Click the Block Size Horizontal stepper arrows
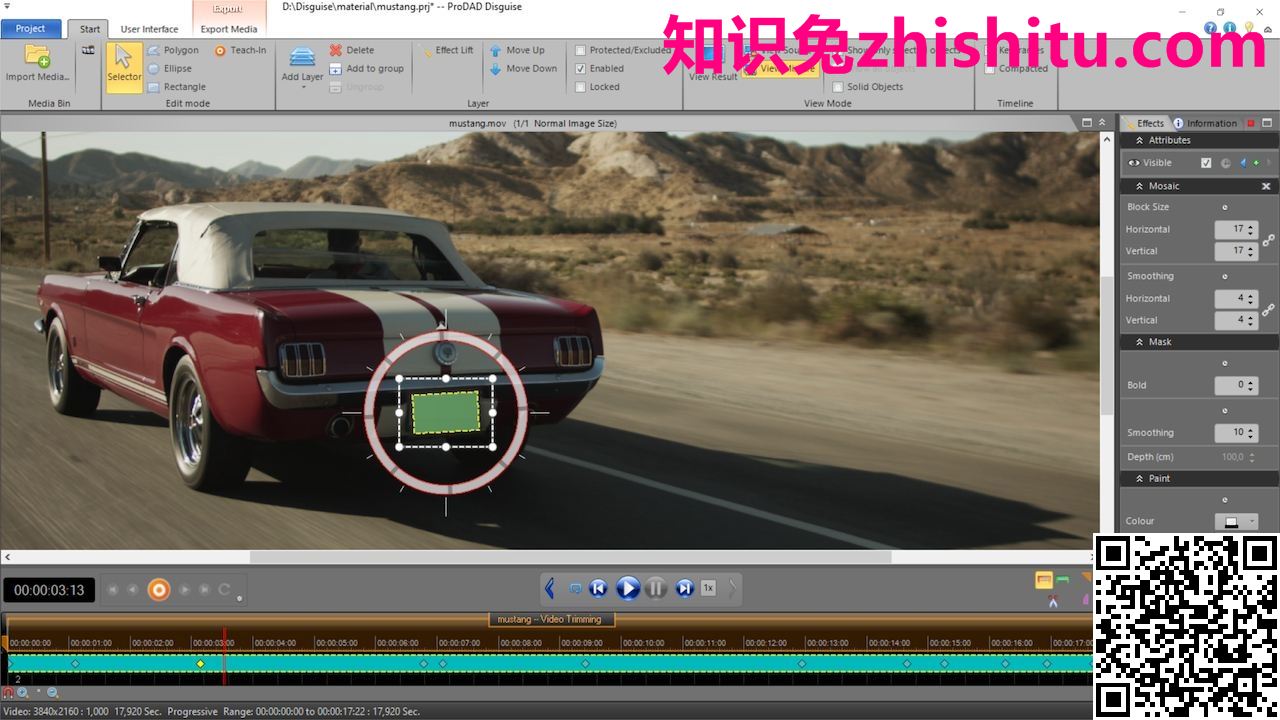The height and width of the screenshot is (720, 1280). (x=1251, y=229)
